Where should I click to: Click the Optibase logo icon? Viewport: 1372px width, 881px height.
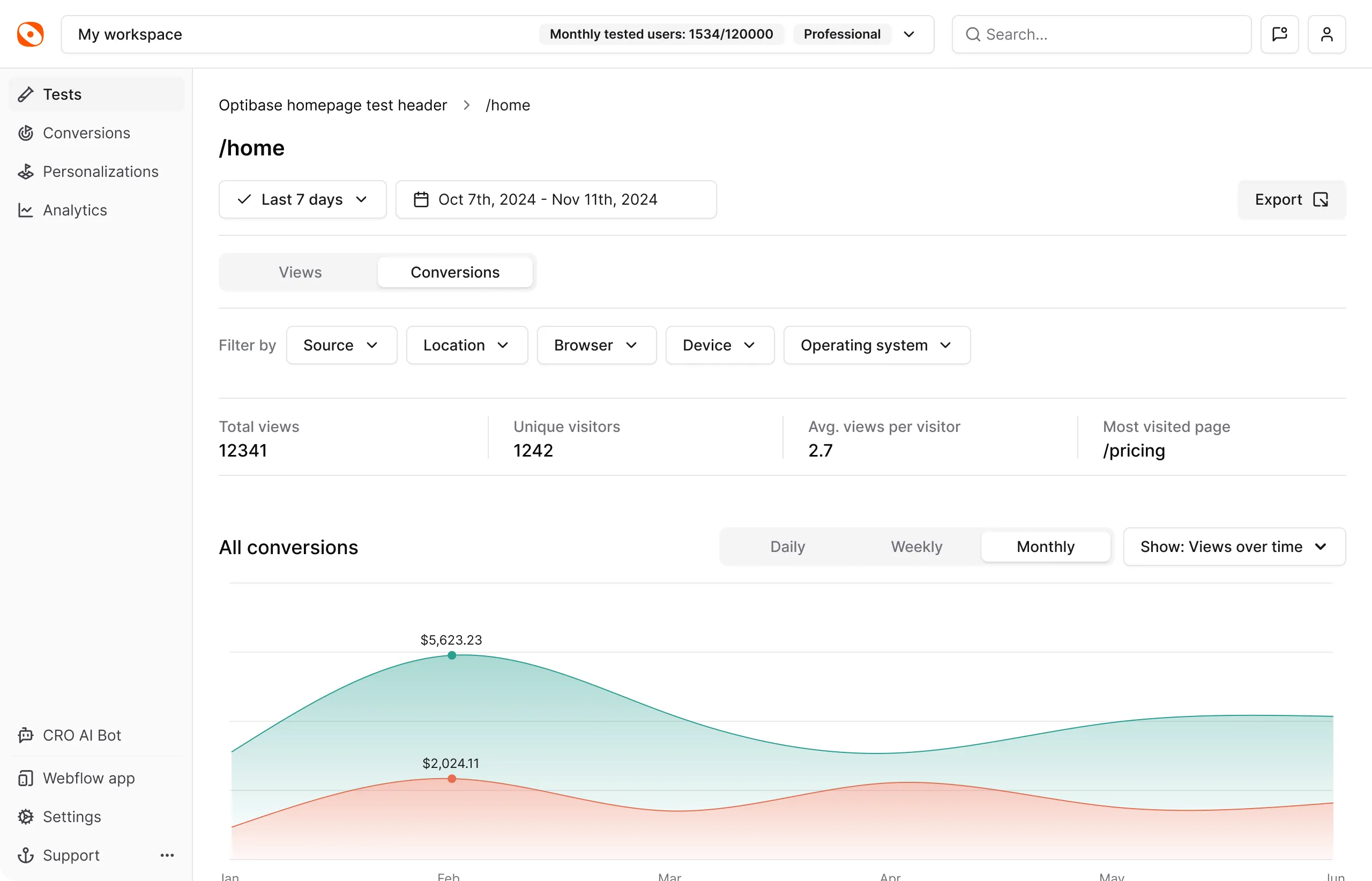[31, 34]
